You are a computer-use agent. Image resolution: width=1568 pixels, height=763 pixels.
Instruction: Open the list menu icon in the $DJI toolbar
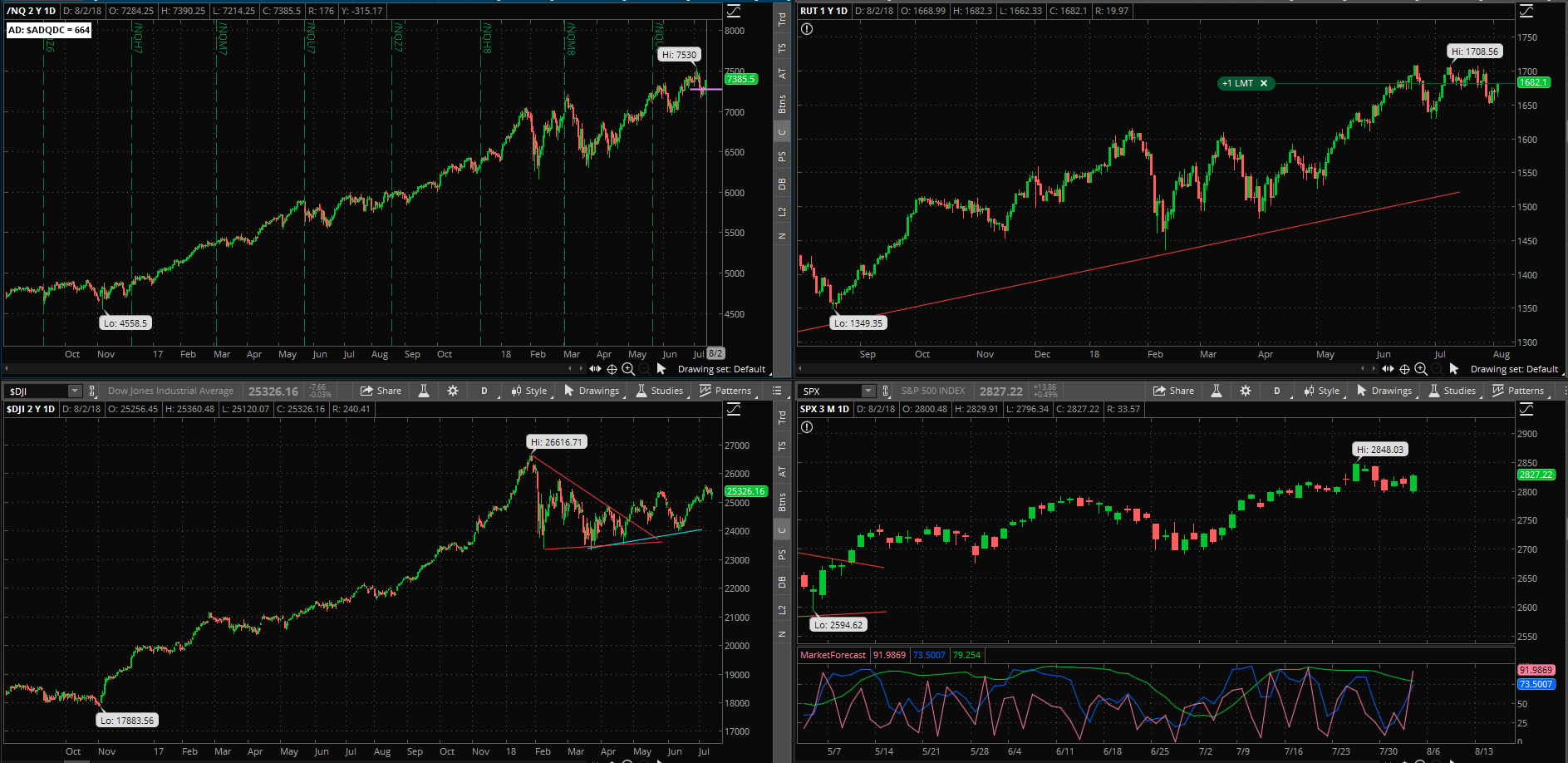point(777,391)
